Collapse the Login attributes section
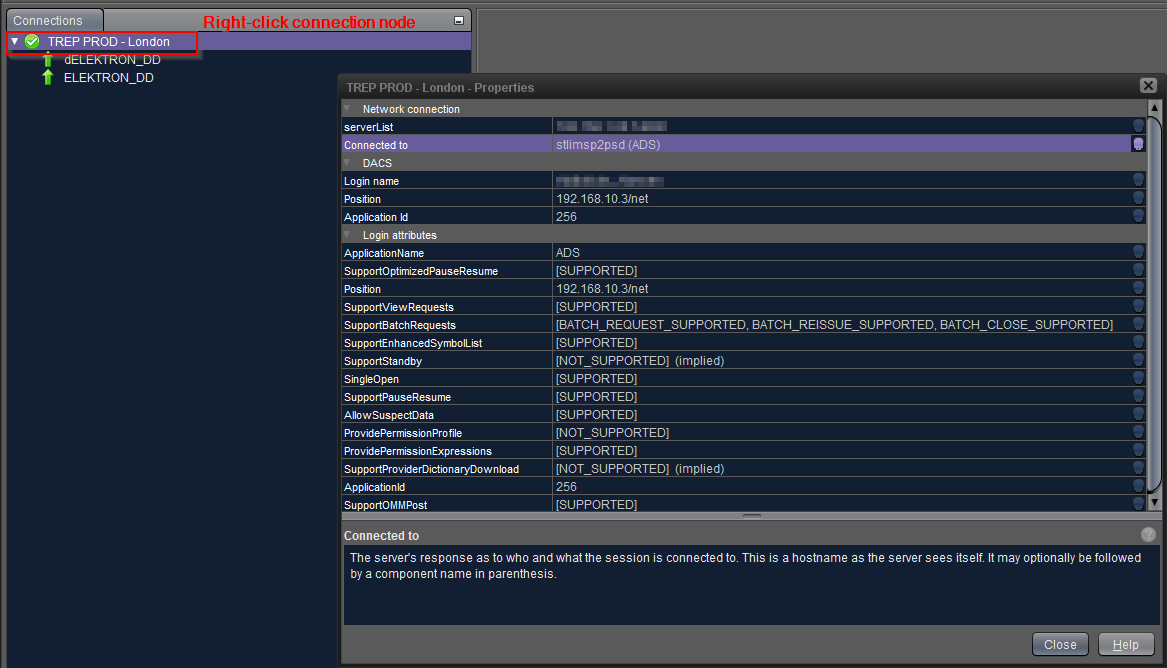The height and width of the screenshot is (668, 1167). click(348, 234)
